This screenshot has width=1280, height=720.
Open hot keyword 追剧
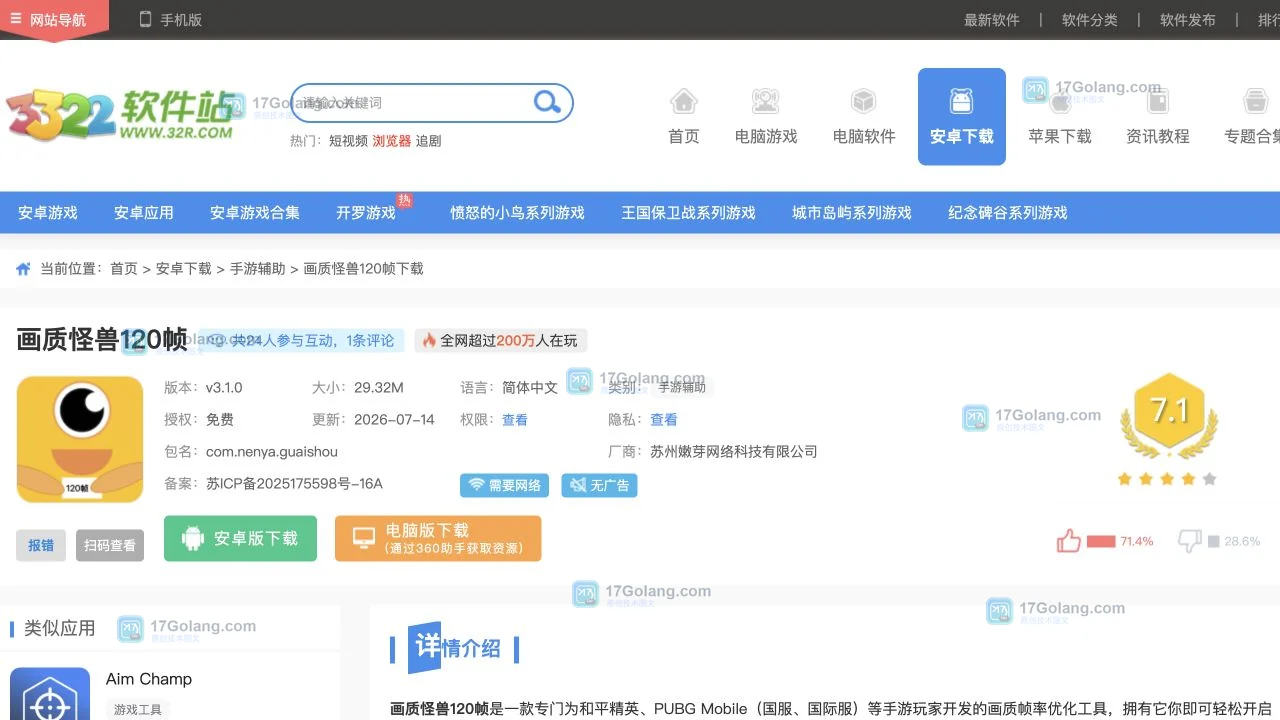[428, 141]
